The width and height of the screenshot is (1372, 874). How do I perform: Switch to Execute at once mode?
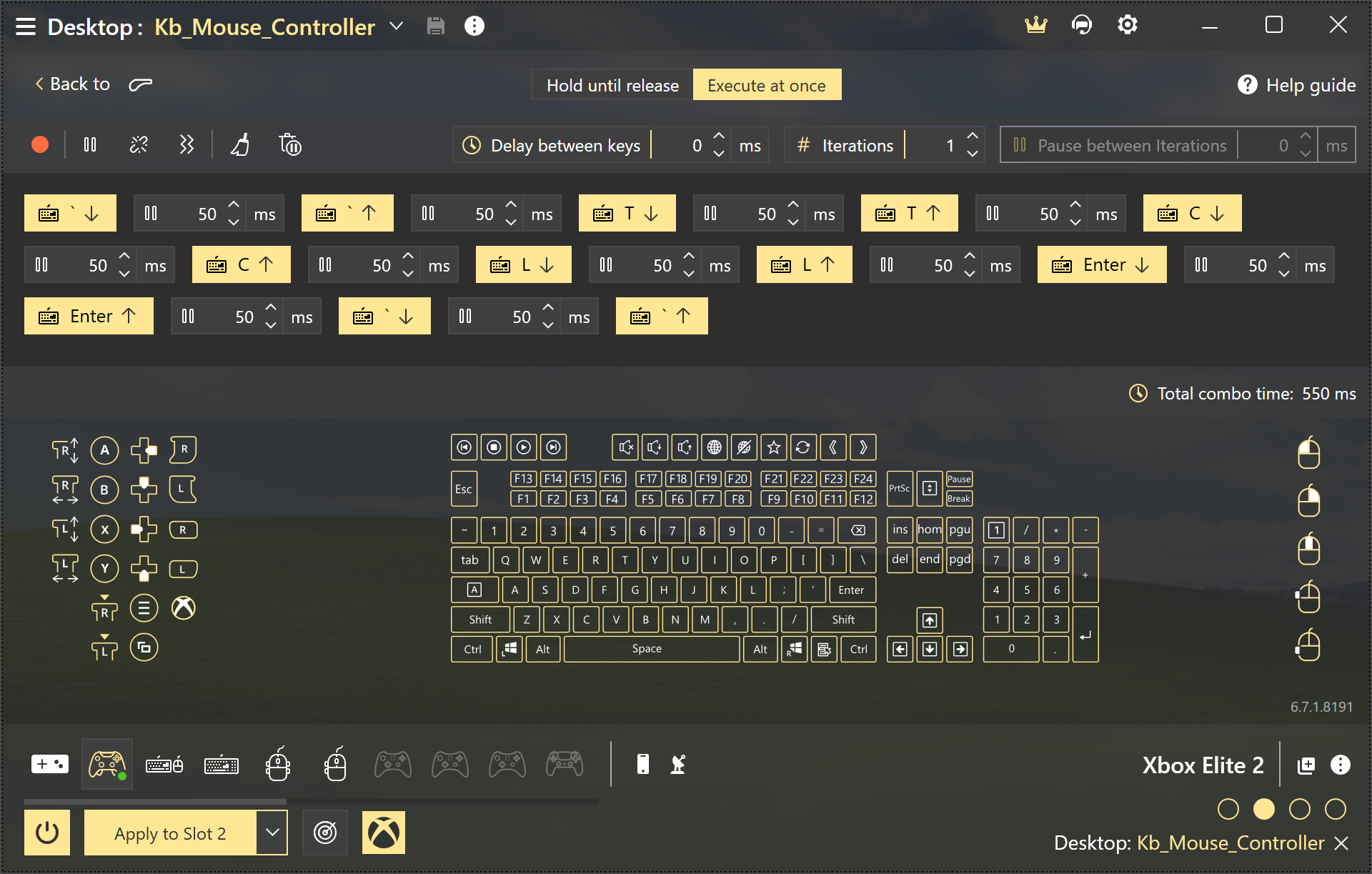[767, 85]
